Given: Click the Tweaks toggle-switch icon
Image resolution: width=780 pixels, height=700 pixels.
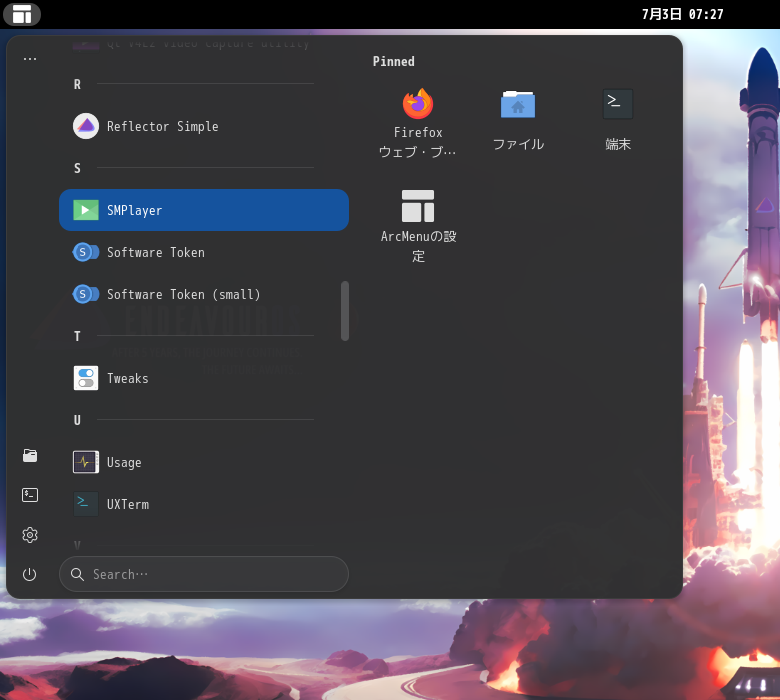Looking at the screenshot, I should pos(86,378).
